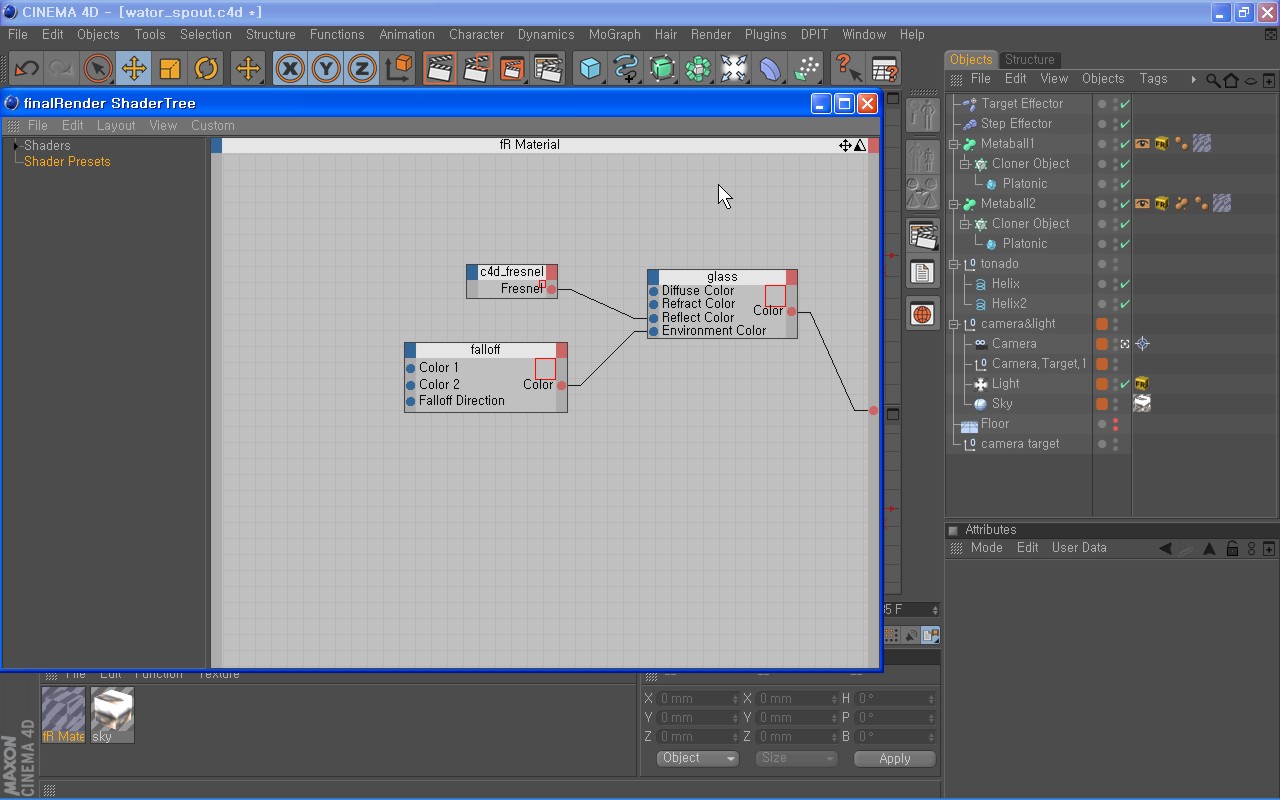Click falloff node color preview swatch
Image resolution: width=1280 pixels, height=800 pixels.
[x=545, y=369]
